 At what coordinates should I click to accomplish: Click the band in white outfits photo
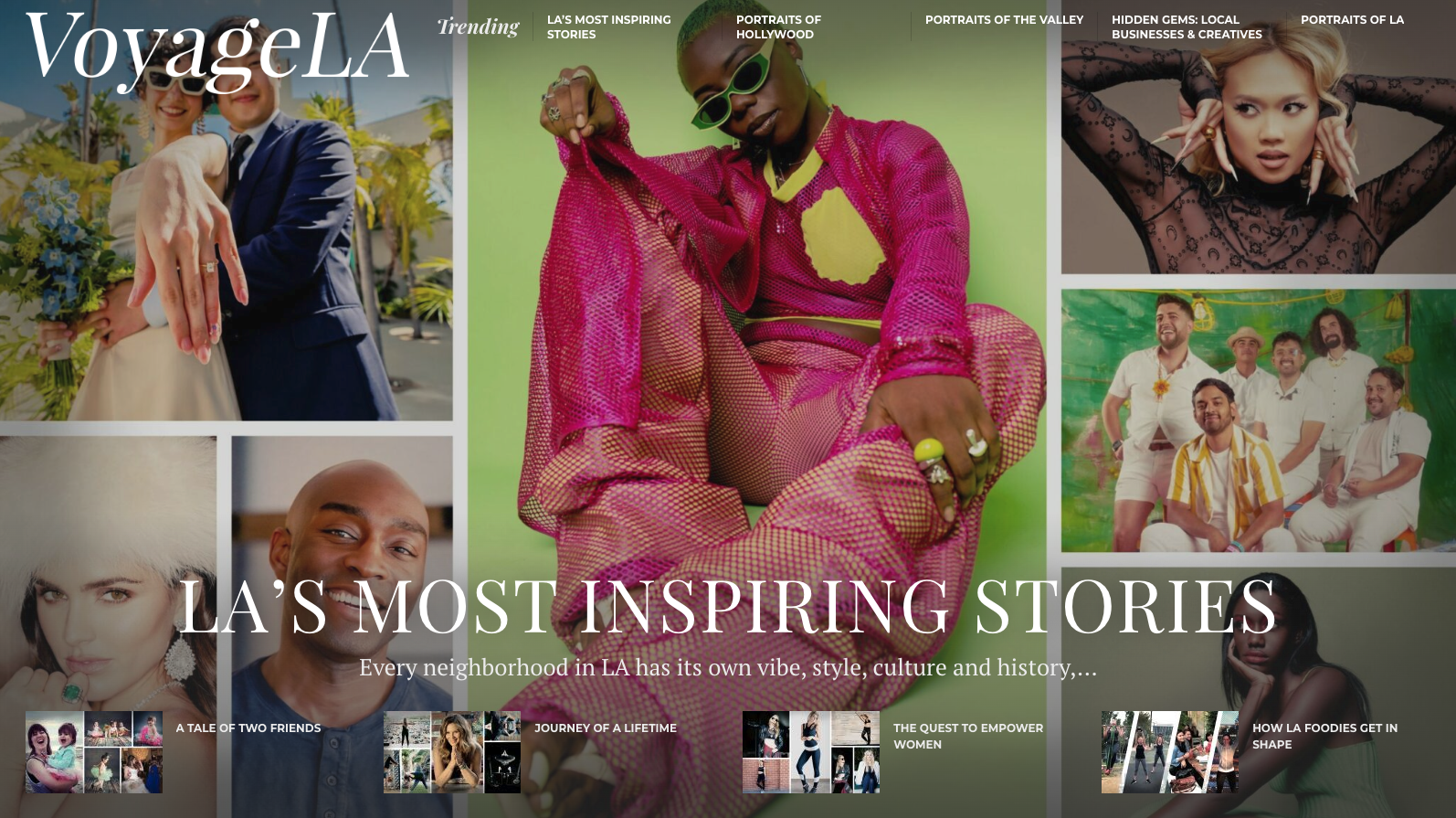[x=1259, y=420]
